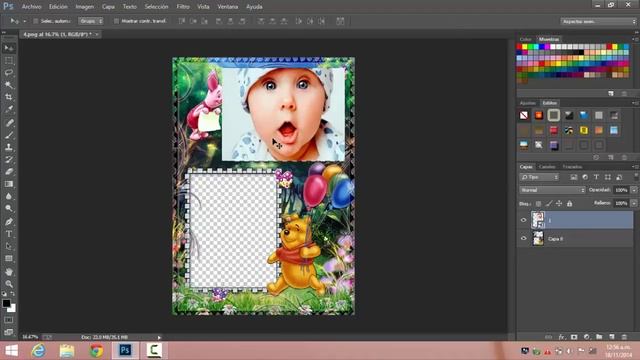Open the Edición menu
This screenshot has width=640, height=360.
(58, 7)
